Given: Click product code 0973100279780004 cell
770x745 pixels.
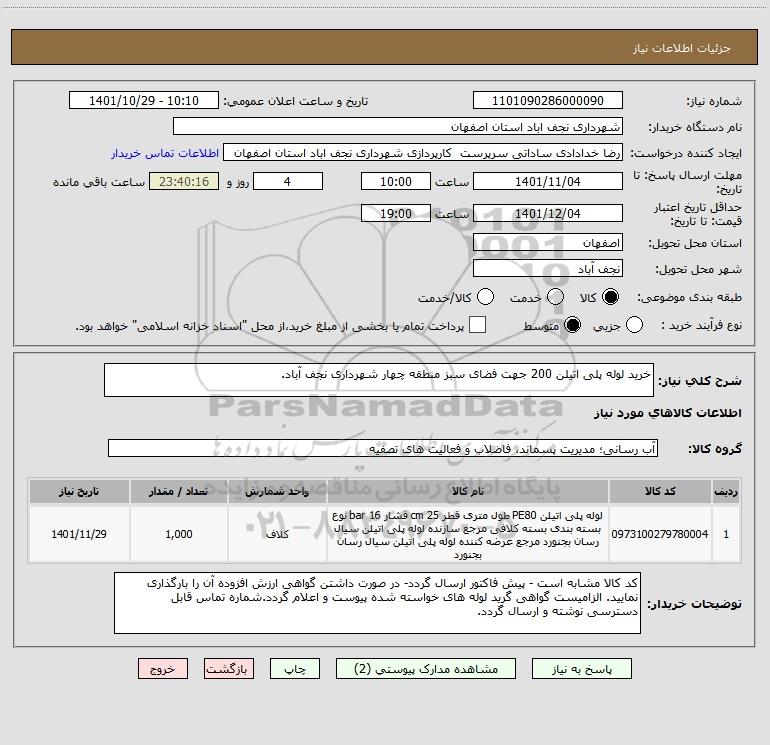Looking at the screenshot, I should click(x=660, y=534).
